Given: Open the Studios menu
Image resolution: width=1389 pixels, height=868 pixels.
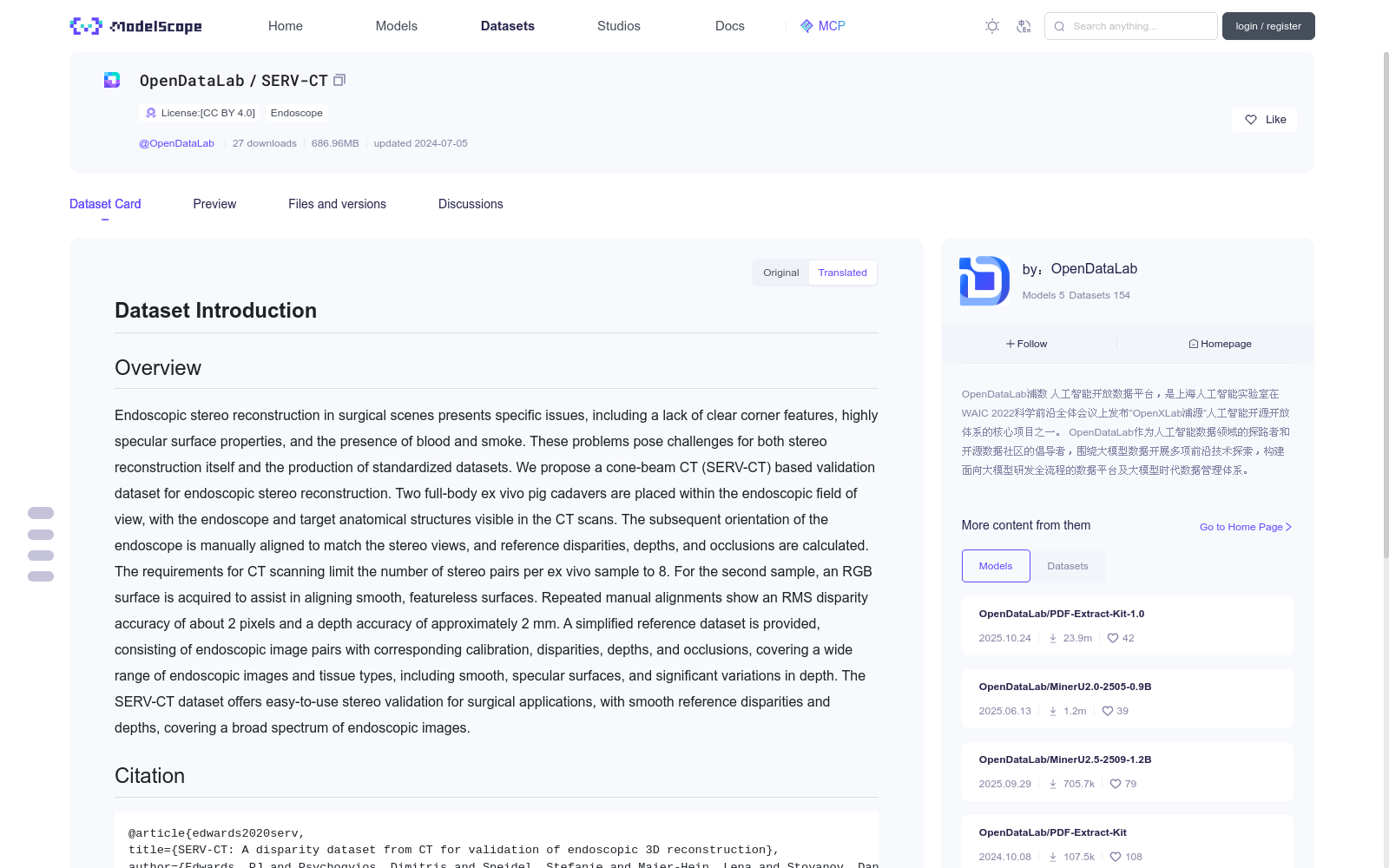Looking at the screenshot, I should tap(619, 26).
